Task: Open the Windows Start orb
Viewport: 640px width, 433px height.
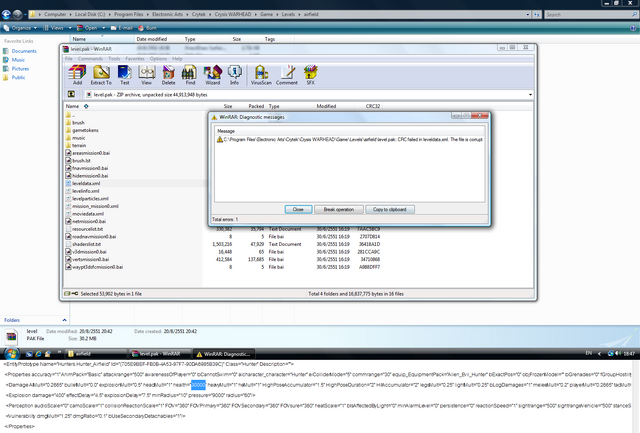Action: pyautogui.click(x=12, y=353)
